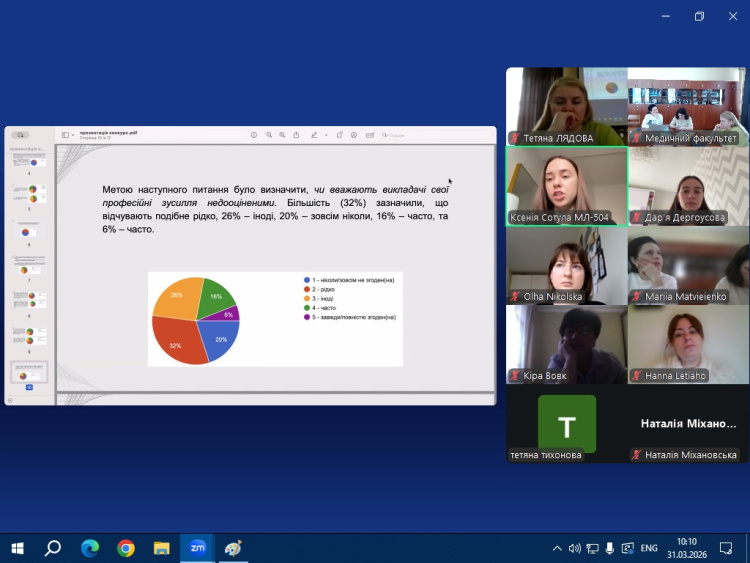Select Ксенія Сотула's video tile
The width and height of the screenshot is (750, 563).
pos(566,186)
